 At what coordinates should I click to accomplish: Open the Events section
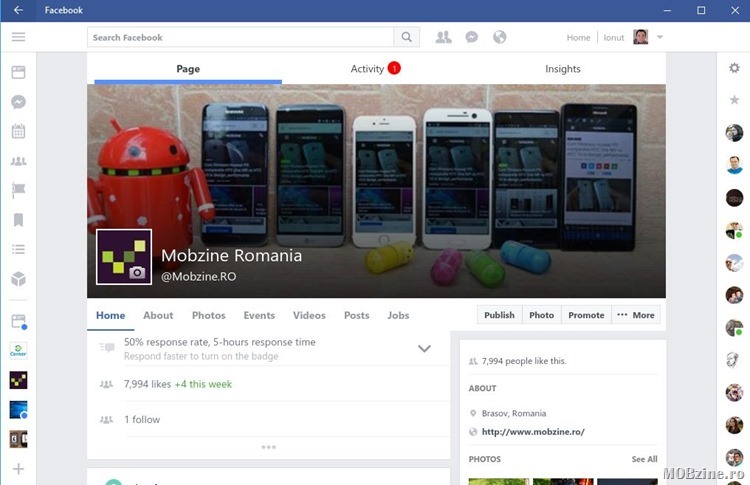[x=259, y=316]
